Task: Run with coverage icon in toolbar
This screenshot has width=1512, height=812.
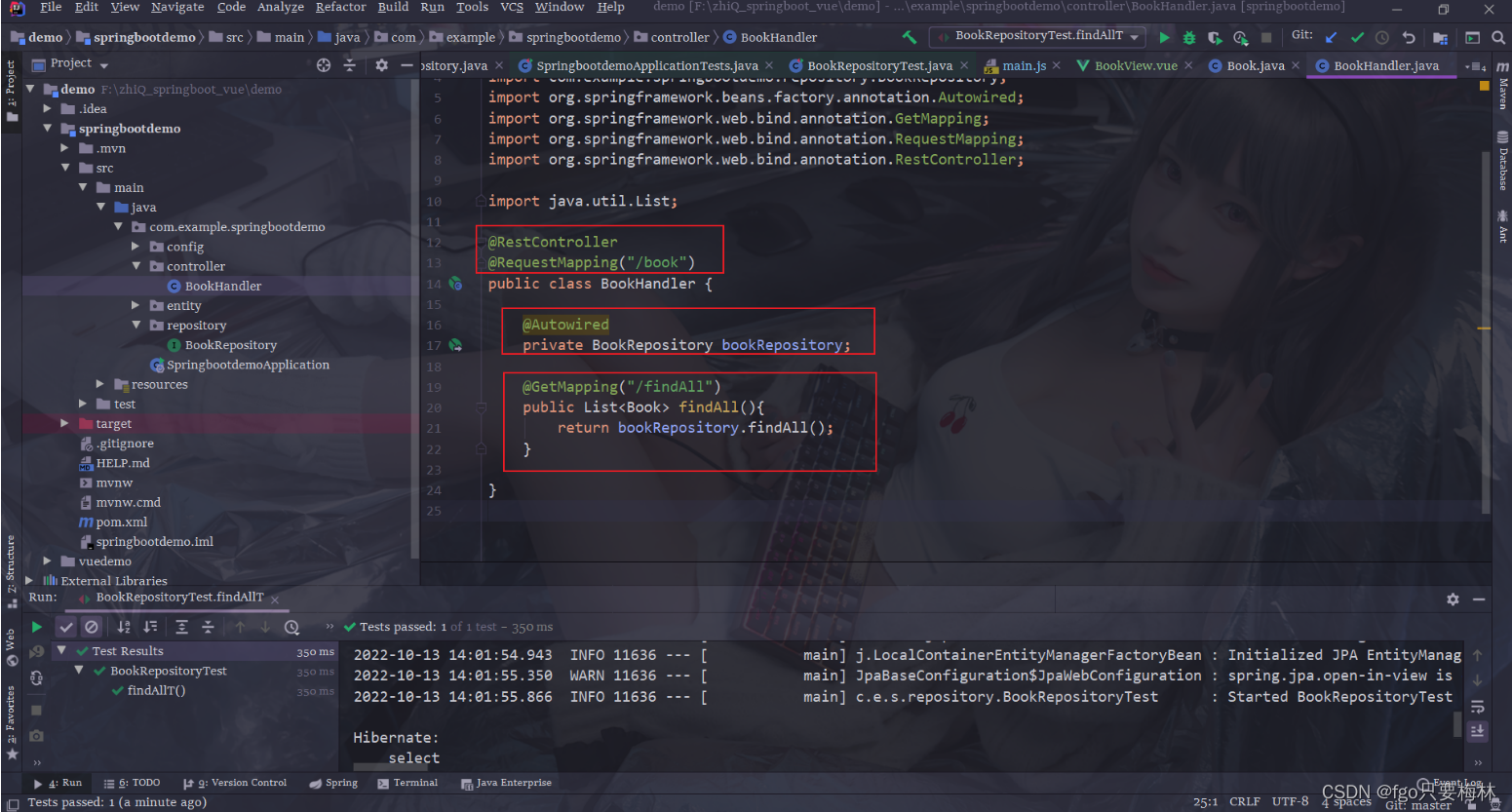Action: click(1215, 38)
